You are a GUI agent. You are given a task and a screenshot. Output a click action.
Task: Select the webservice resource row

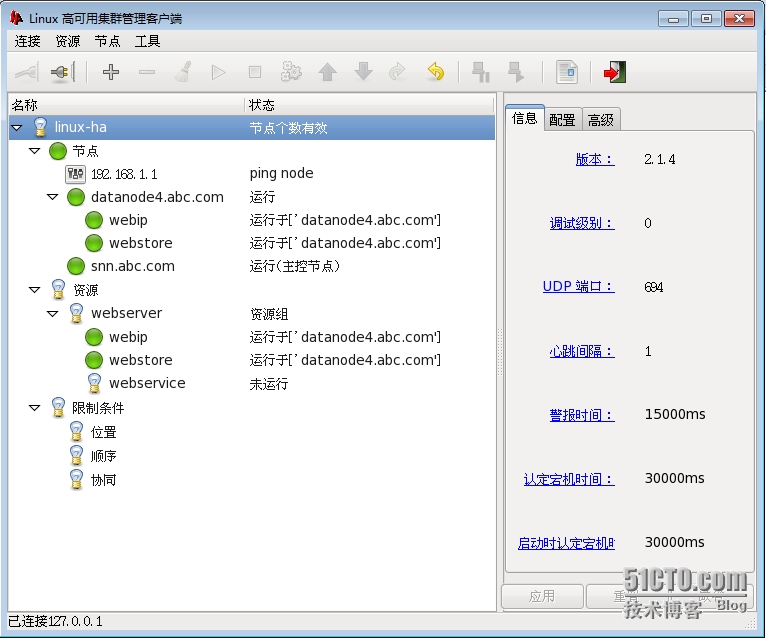point(252,383)
